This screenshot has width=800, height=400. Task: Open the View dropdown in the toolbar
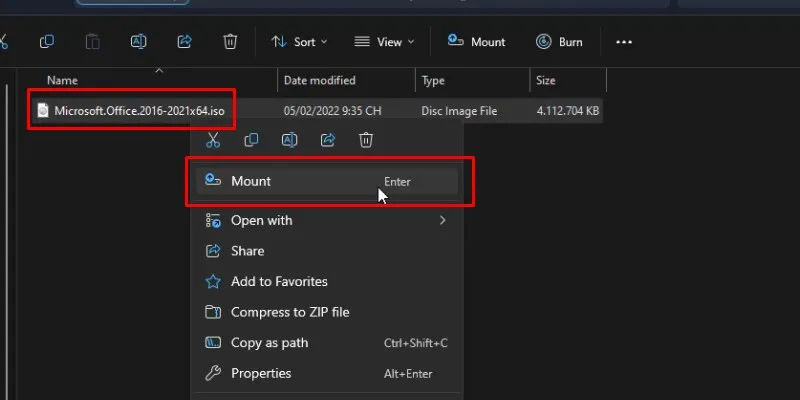tap(378, 42)
